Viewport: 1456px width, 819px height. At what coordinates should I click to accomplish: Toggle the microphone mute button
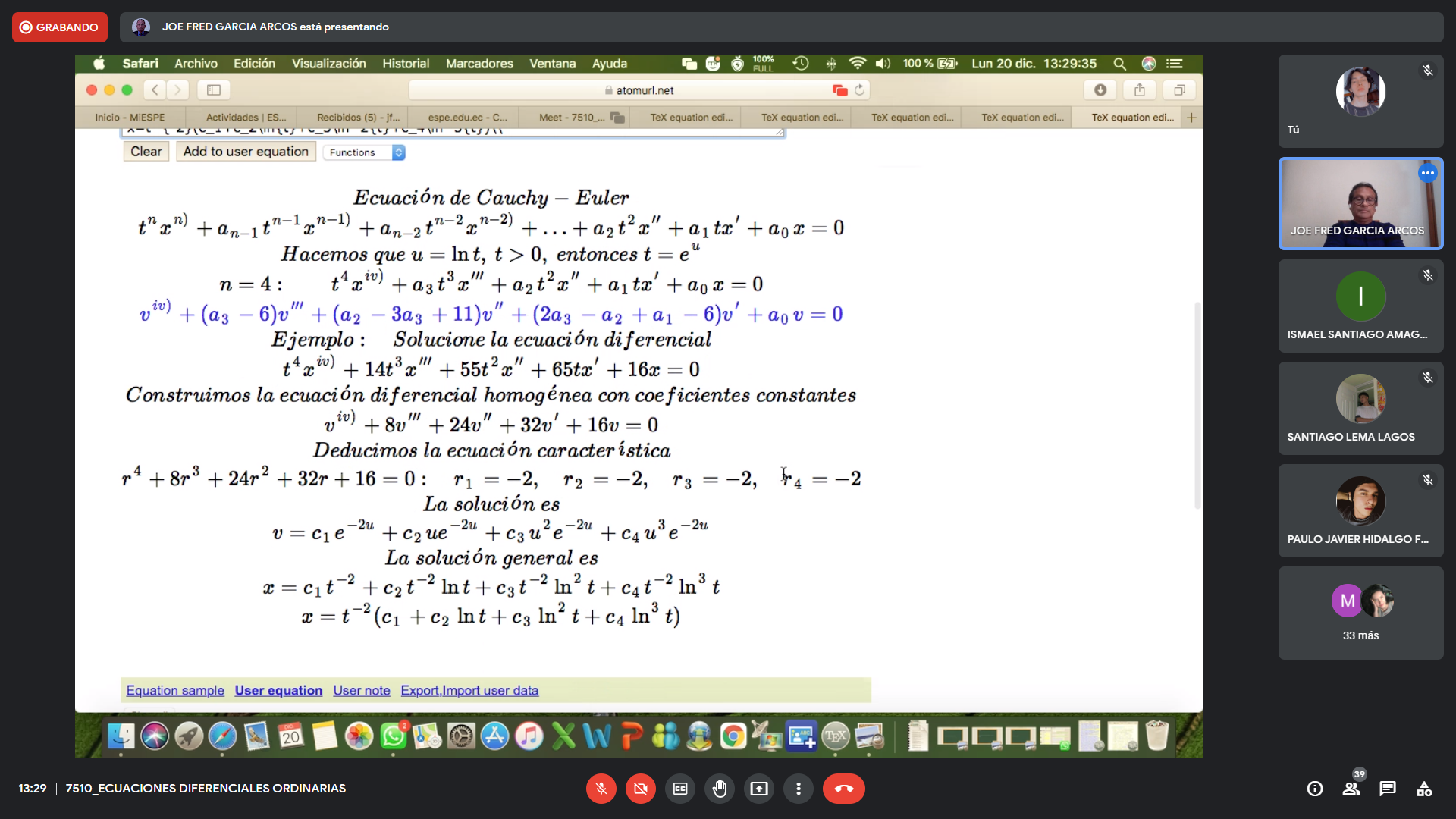pos(601,789)
